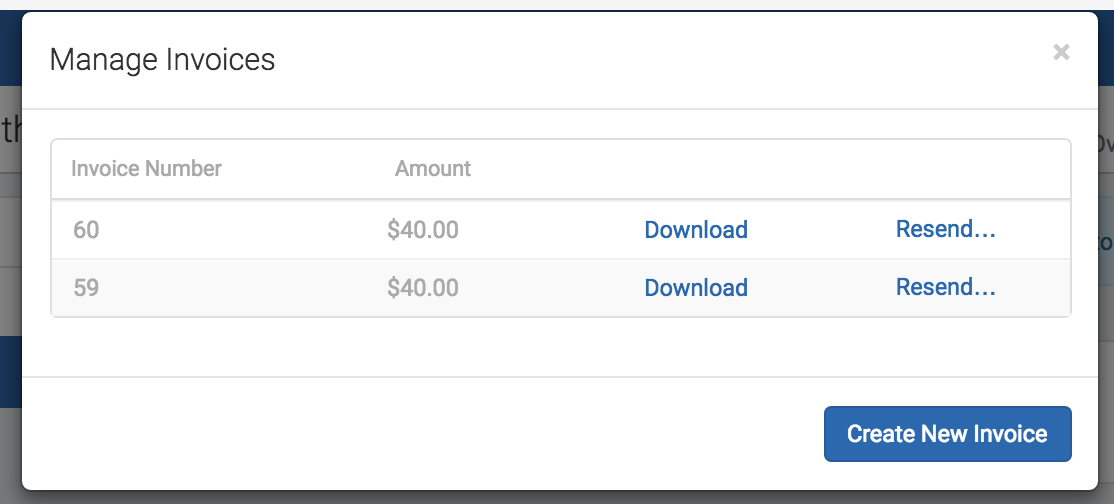
Task: Download invoice number 59
Action: coord(696,287)
